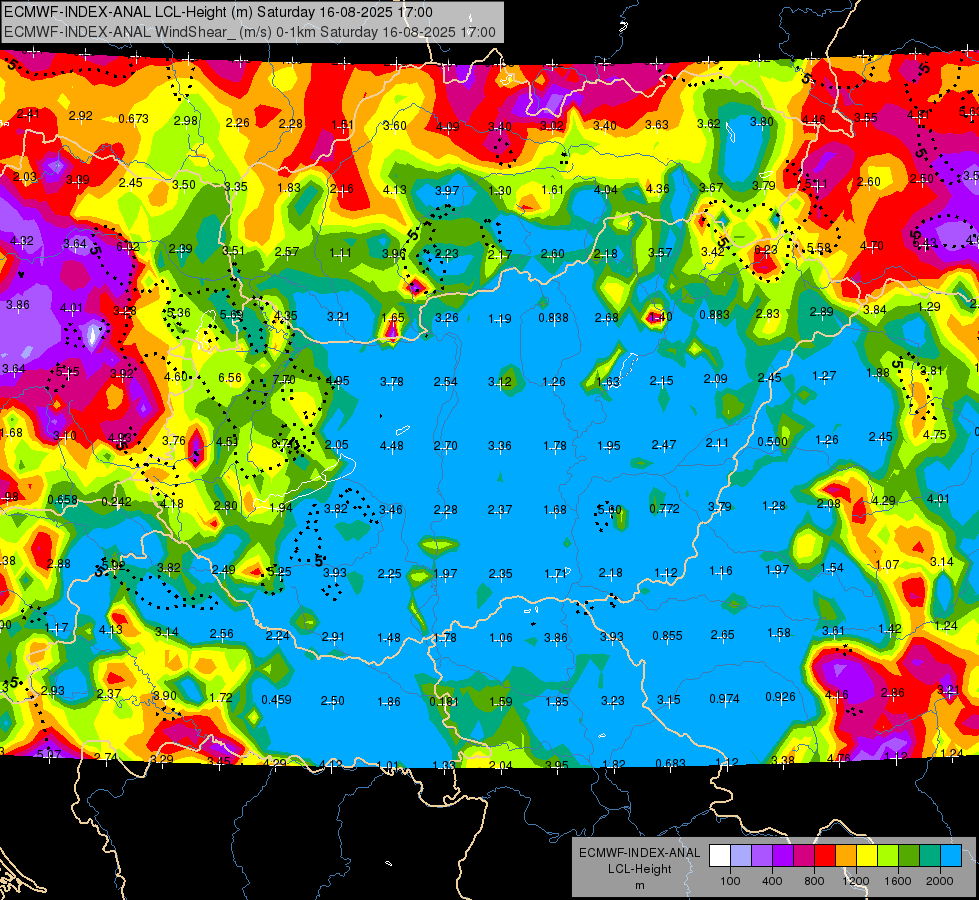
Task: Click the wind shear value 0.500
Action: pos(772,442)
